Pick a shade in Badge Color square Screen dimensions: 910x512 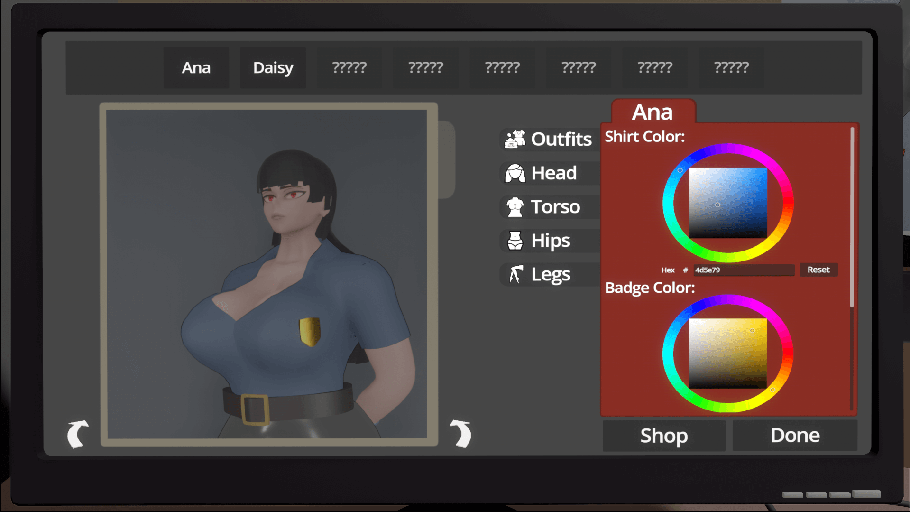pyautogui.click(x=728, y=354)
